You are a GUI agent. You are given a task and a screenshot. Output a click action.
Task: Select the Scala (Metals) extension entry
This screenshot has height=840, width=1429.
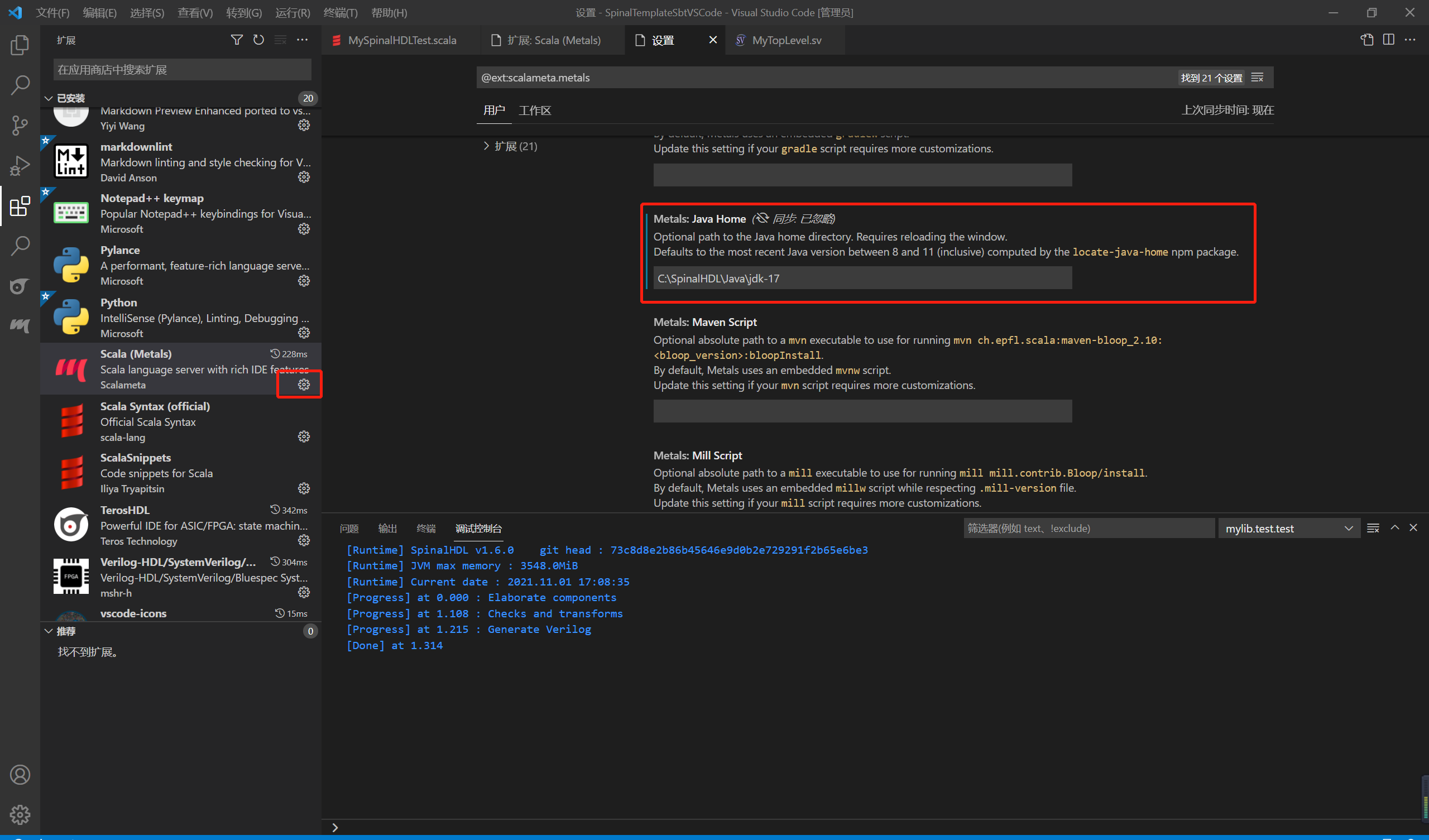[x=181, y=369]
